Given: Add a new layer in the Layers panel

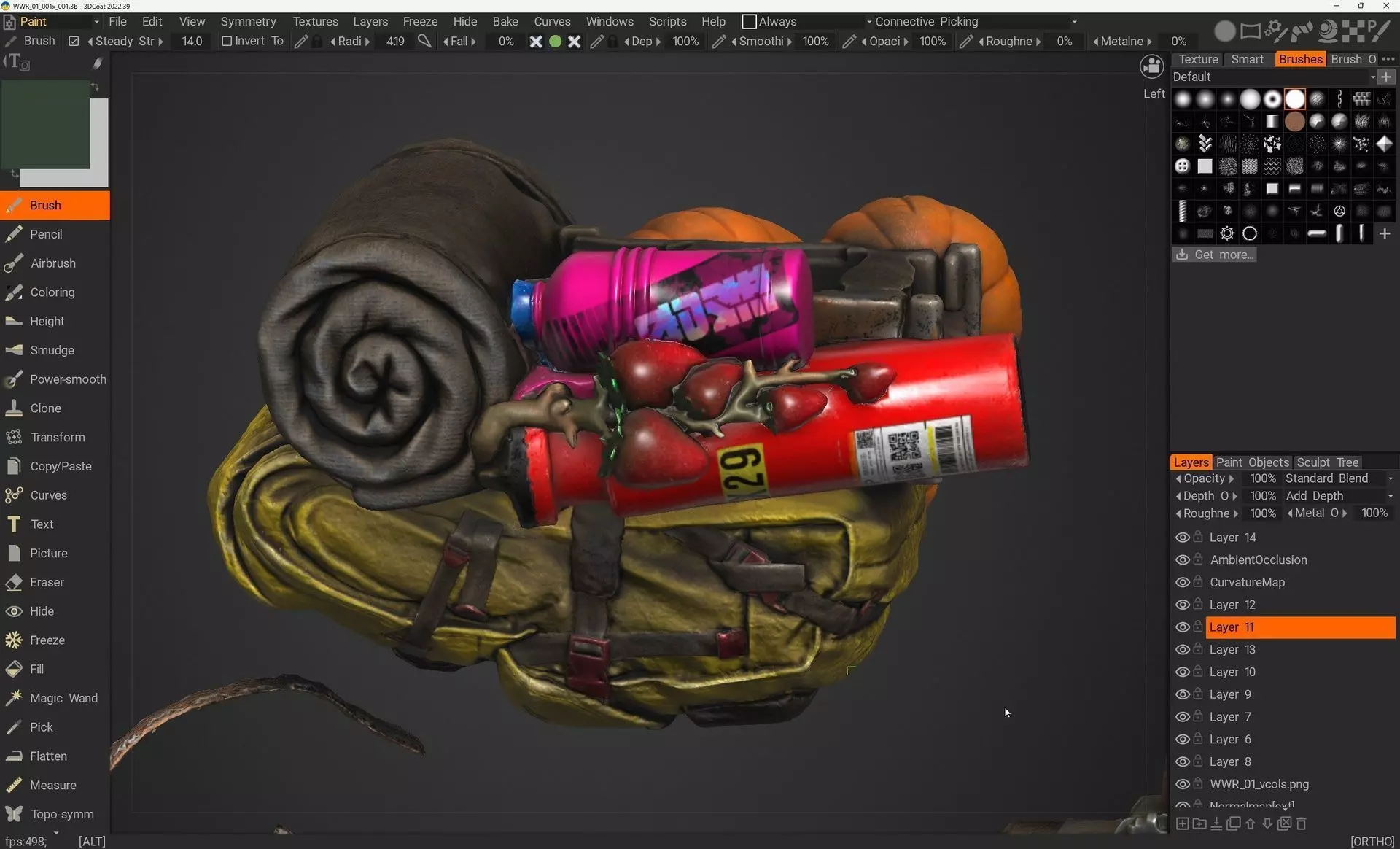Looking at the screenshot, I should (x=1182, y=823).
